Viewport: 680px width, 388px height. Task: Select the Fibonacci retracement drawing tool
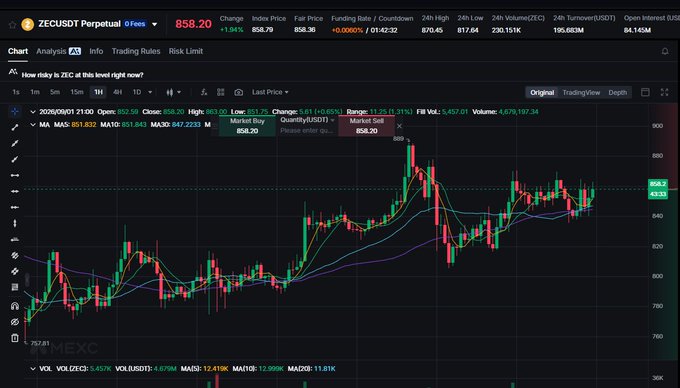click(x=15, y=287)
